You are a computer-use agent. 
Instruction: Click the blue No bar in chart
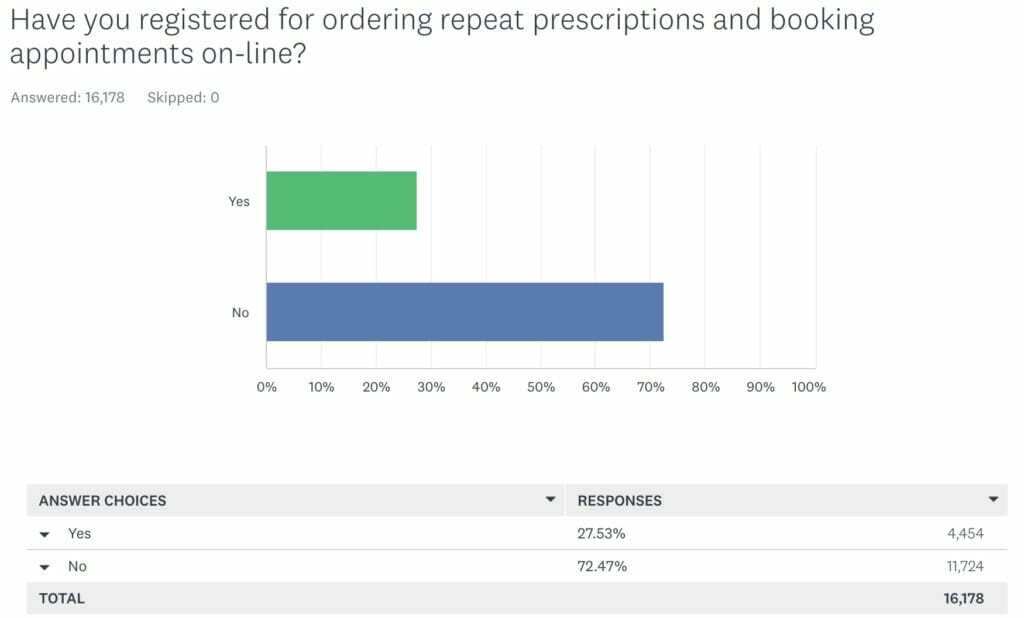tap(464, 312)
